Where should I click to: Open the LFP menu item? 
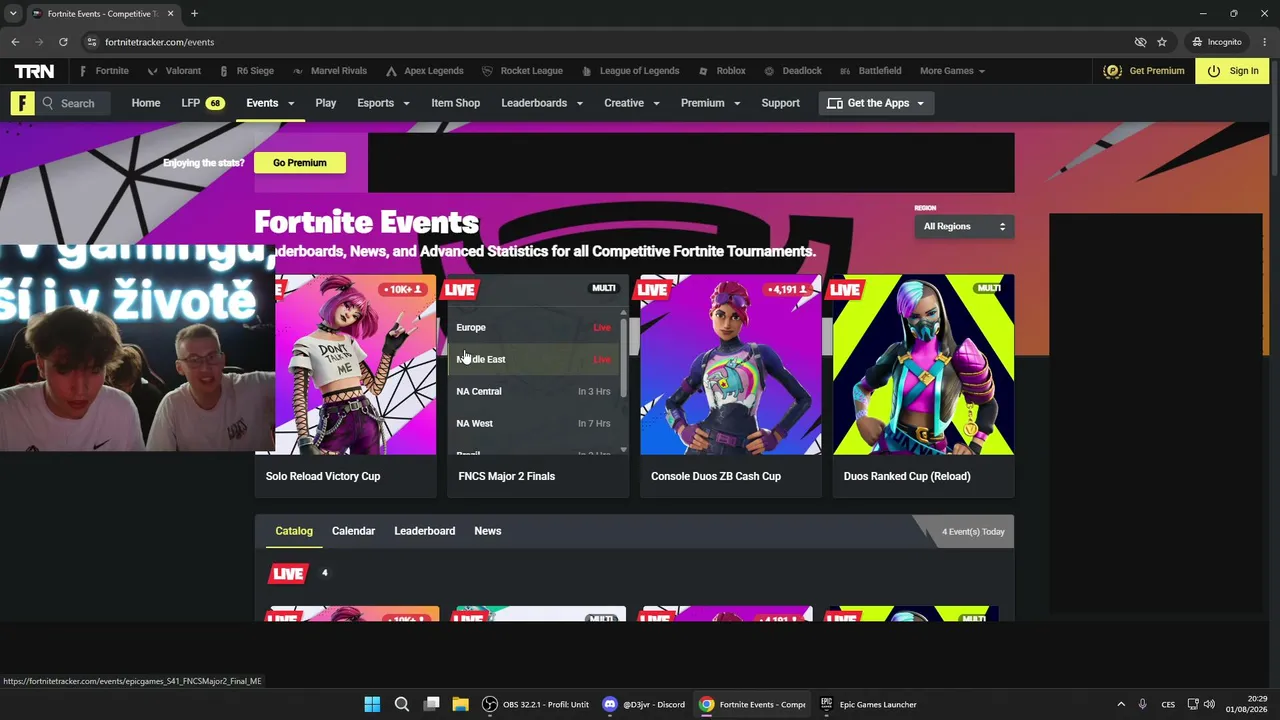pos(202,103)
